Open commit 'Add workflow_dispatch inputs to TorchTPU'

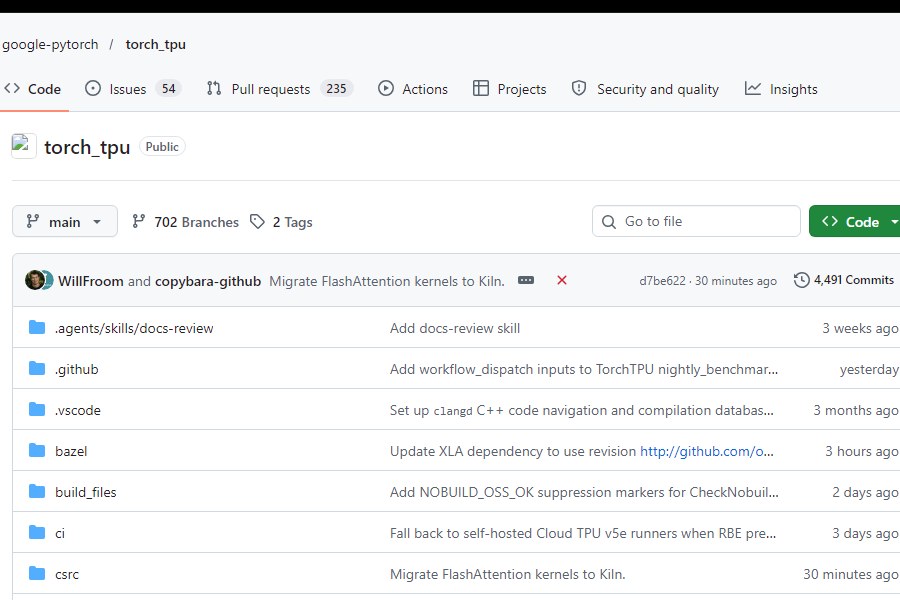[584, 369]
